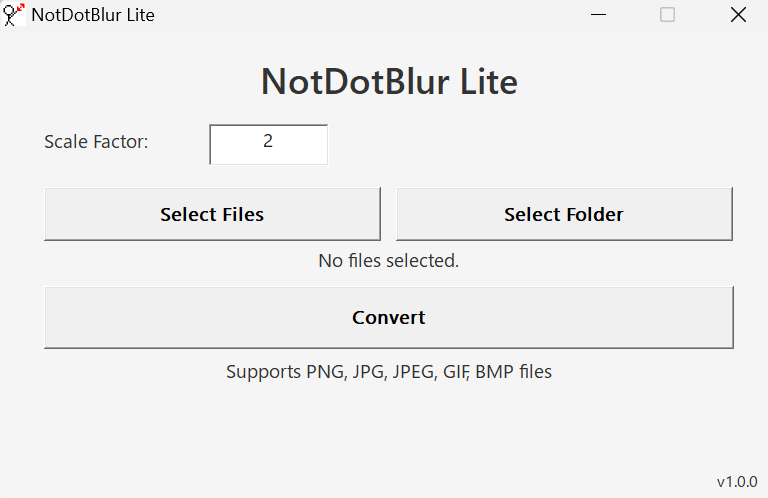The width and height of the screenshot is (768, 498).
Task: Click the word "Files" on Select Files button
Action: click(243, 214)
